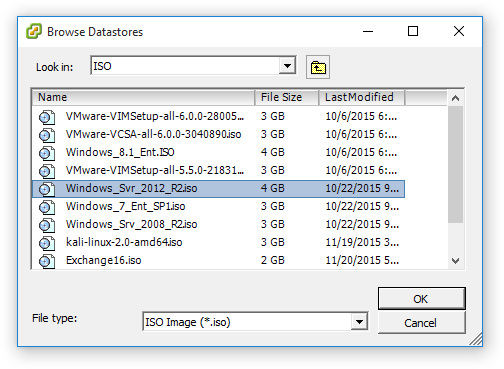Click the ISO icon beside VMware-VIMSetup-all-5.5.0
Viewport: 504px width, 369px height.
click(x=47, y=171)
